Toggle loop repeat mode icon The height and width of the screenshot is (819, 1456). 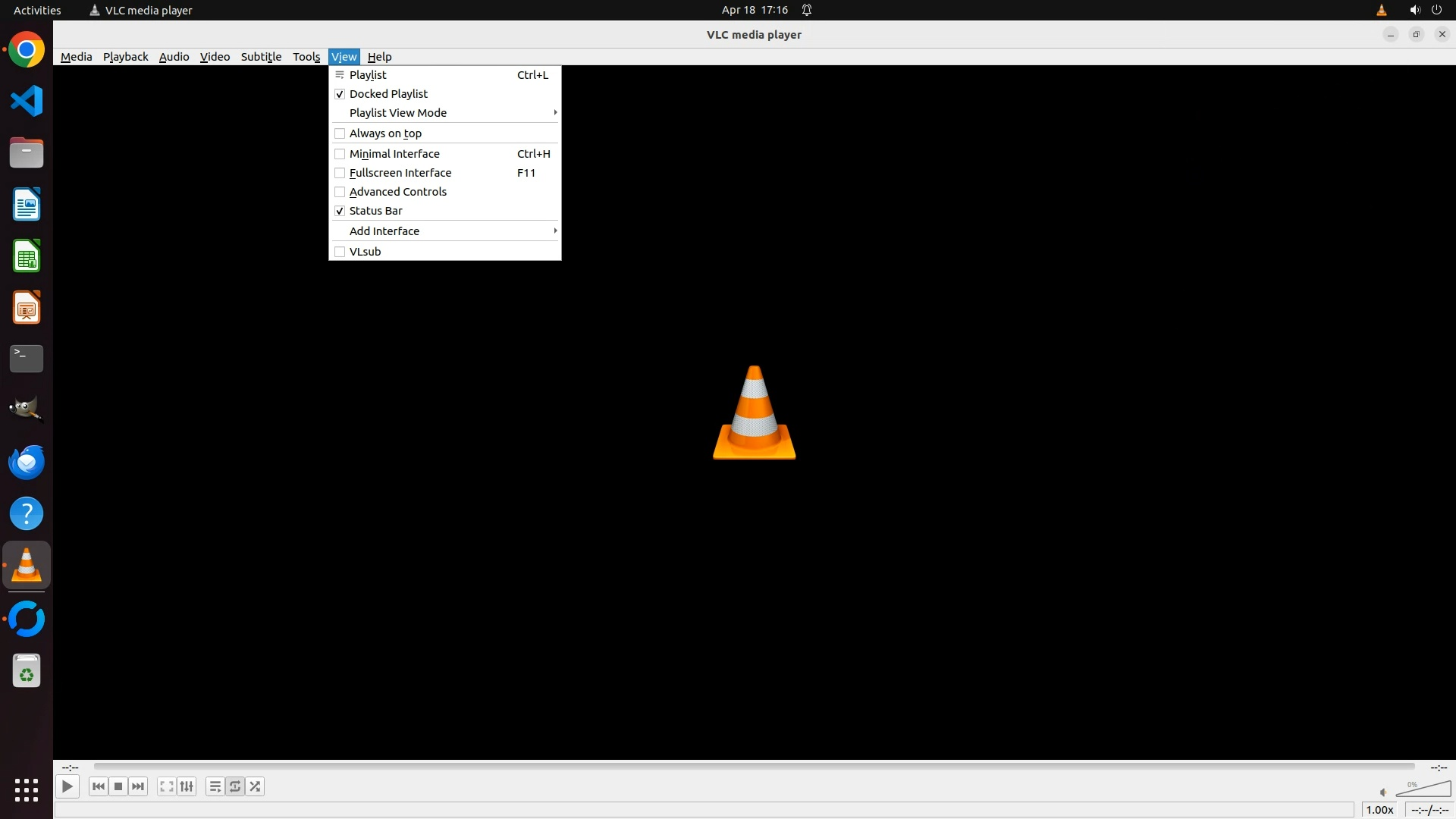[x=235, y=786]
